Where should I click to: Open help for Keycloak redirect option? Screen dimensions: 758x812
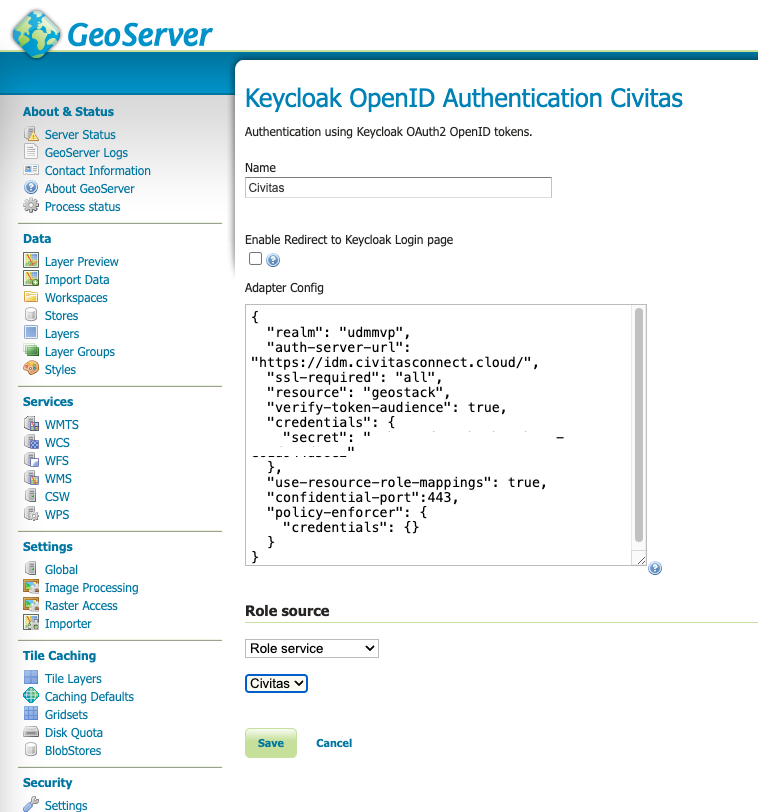click(273, 260)
